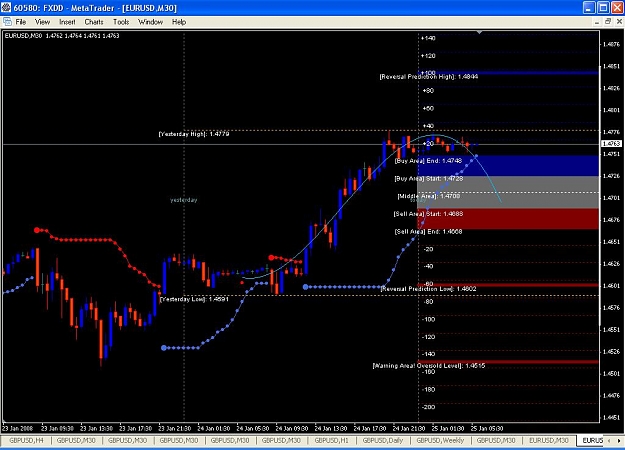Click the Buy Area Start 1.4728 label
The width and height of the screenshot is (625, 450).
coord(428,179)
